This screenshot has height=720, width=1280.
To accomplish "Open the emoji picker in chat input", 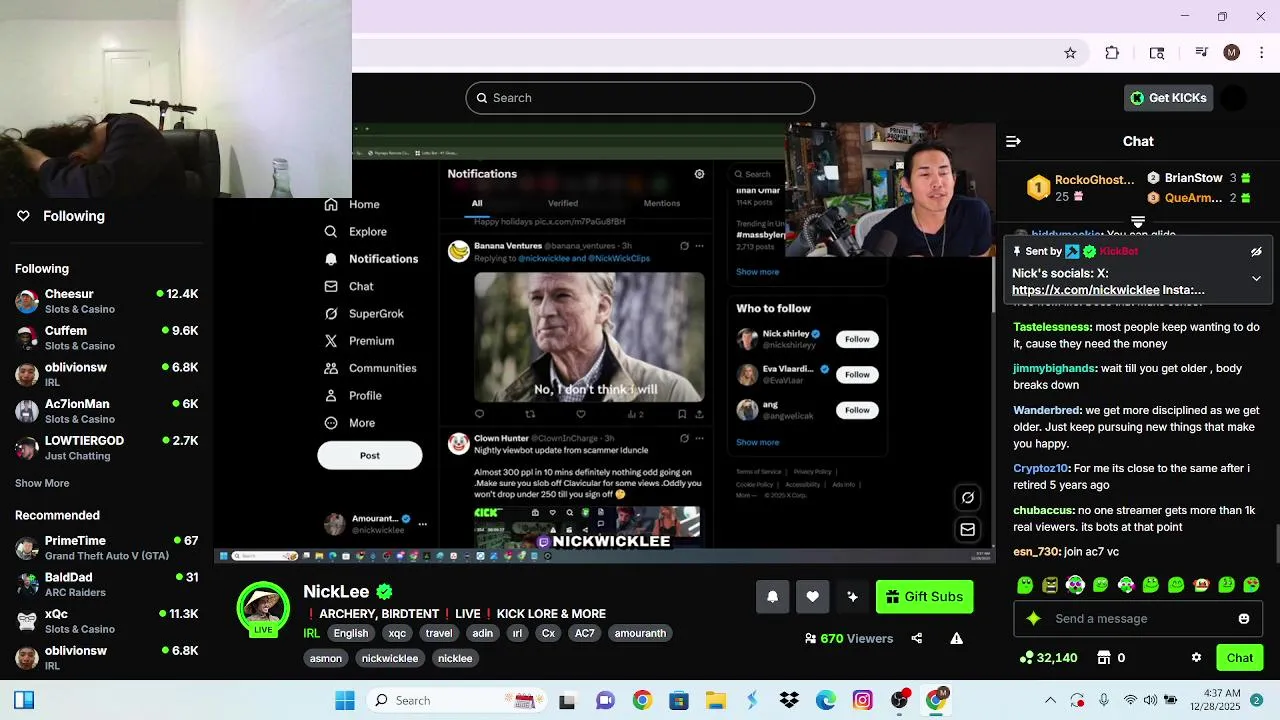I will click(x=1244, y=619).
